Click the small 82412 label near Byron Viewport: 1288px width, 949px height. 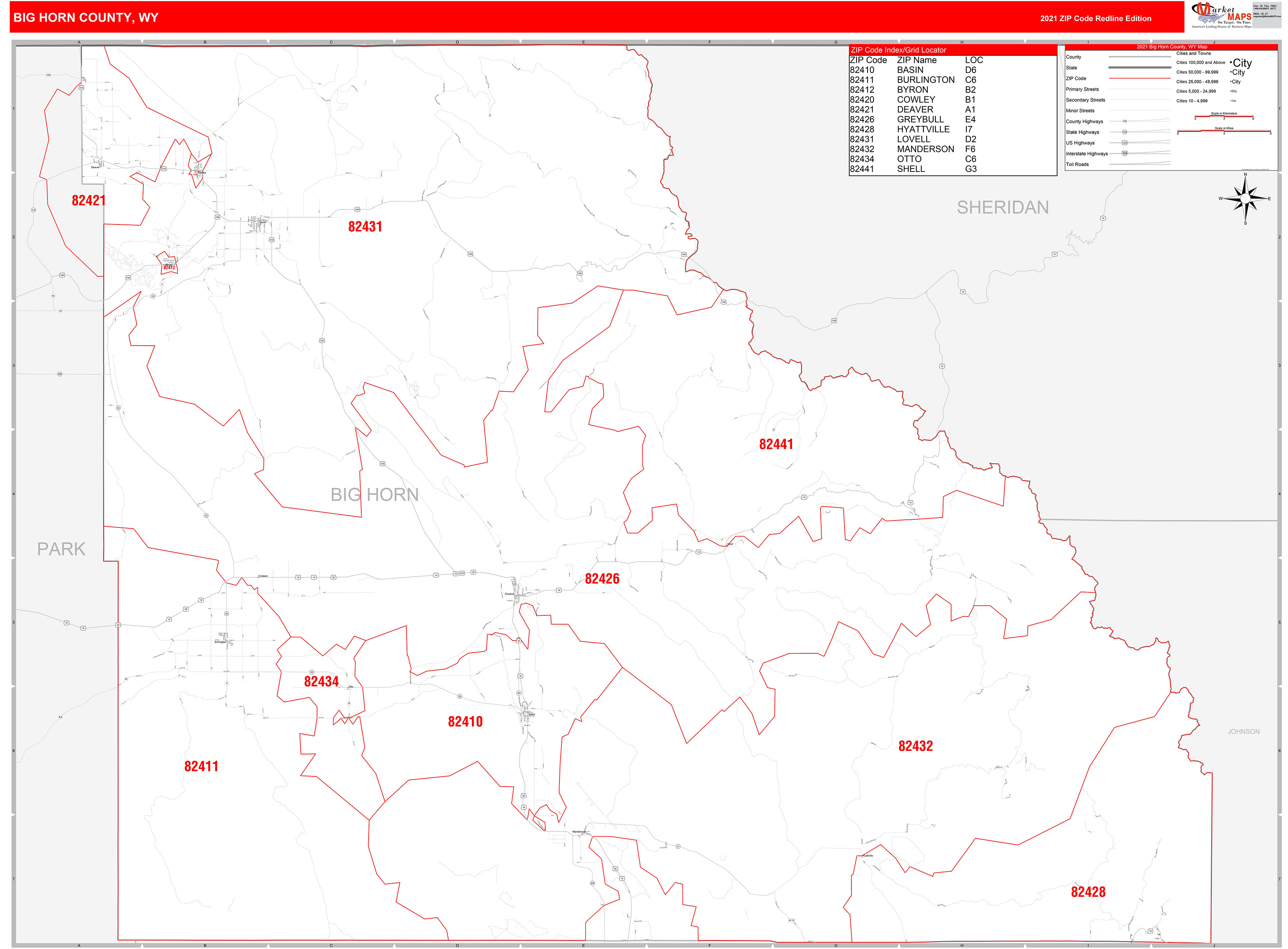click(169, 267)
